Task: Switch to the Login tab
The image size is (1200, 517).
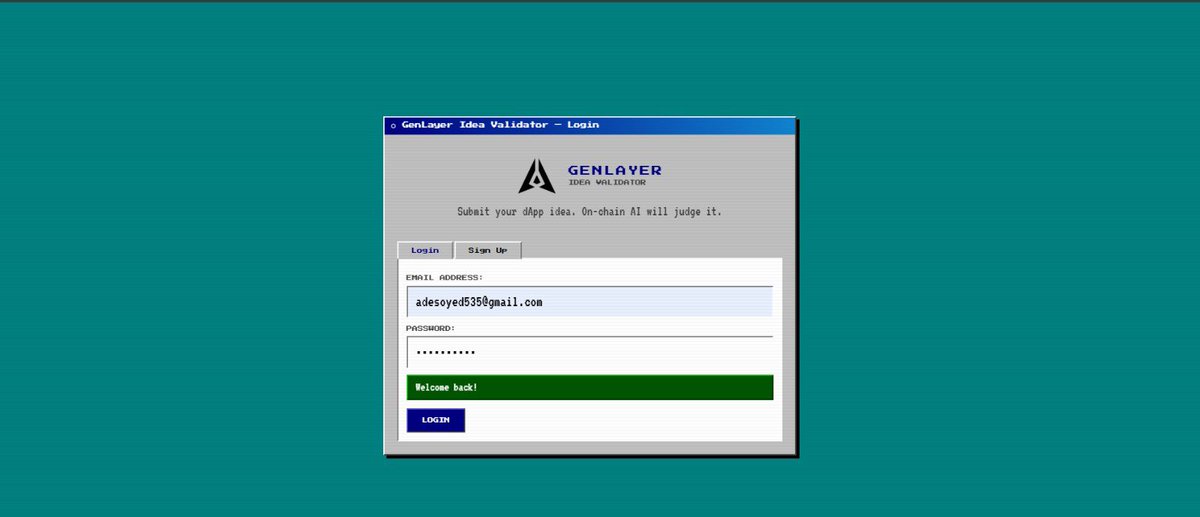Action: point(425,250)
